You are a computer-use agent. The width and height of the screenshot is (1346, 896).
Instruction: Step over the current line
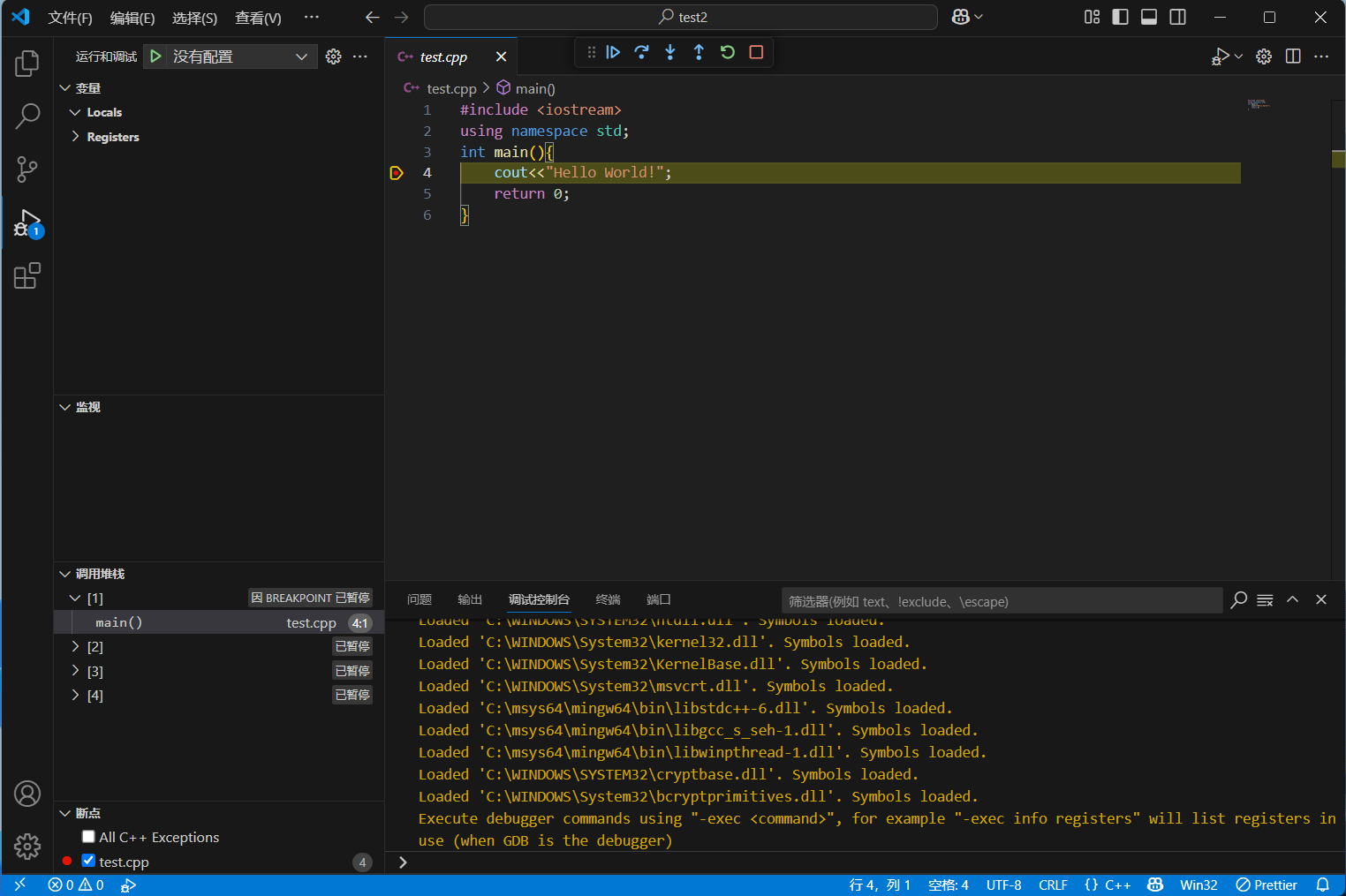point(641,53)
